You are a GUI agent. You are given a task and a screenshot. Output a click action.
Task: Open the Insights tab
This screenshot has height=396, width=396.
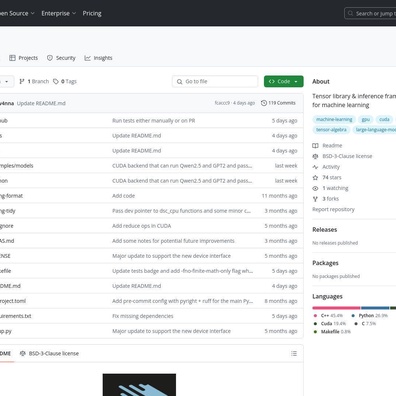[x=98, y=58]
